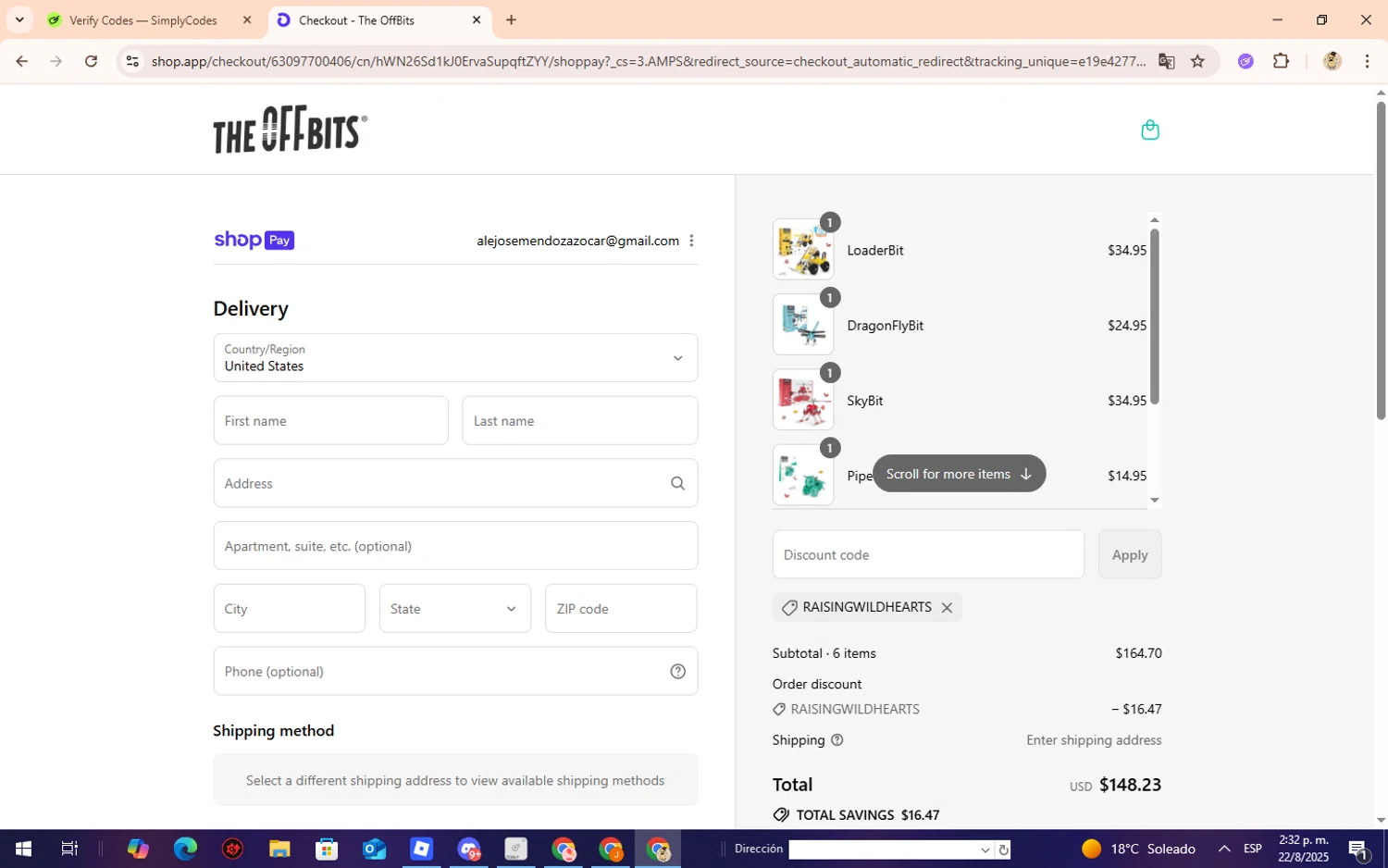Click the Discount code field

point(928,555)
